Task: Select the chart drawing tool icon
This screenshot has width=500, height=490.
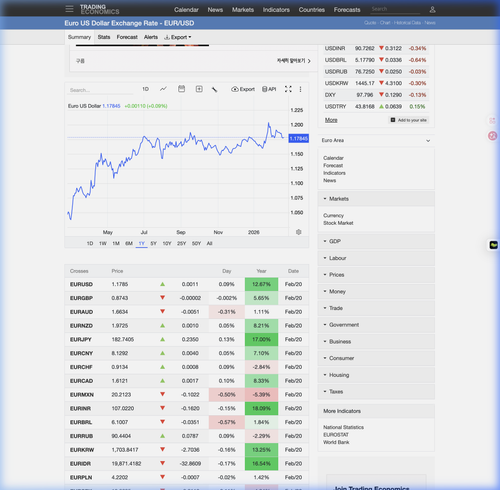Action: click(215, 89)
